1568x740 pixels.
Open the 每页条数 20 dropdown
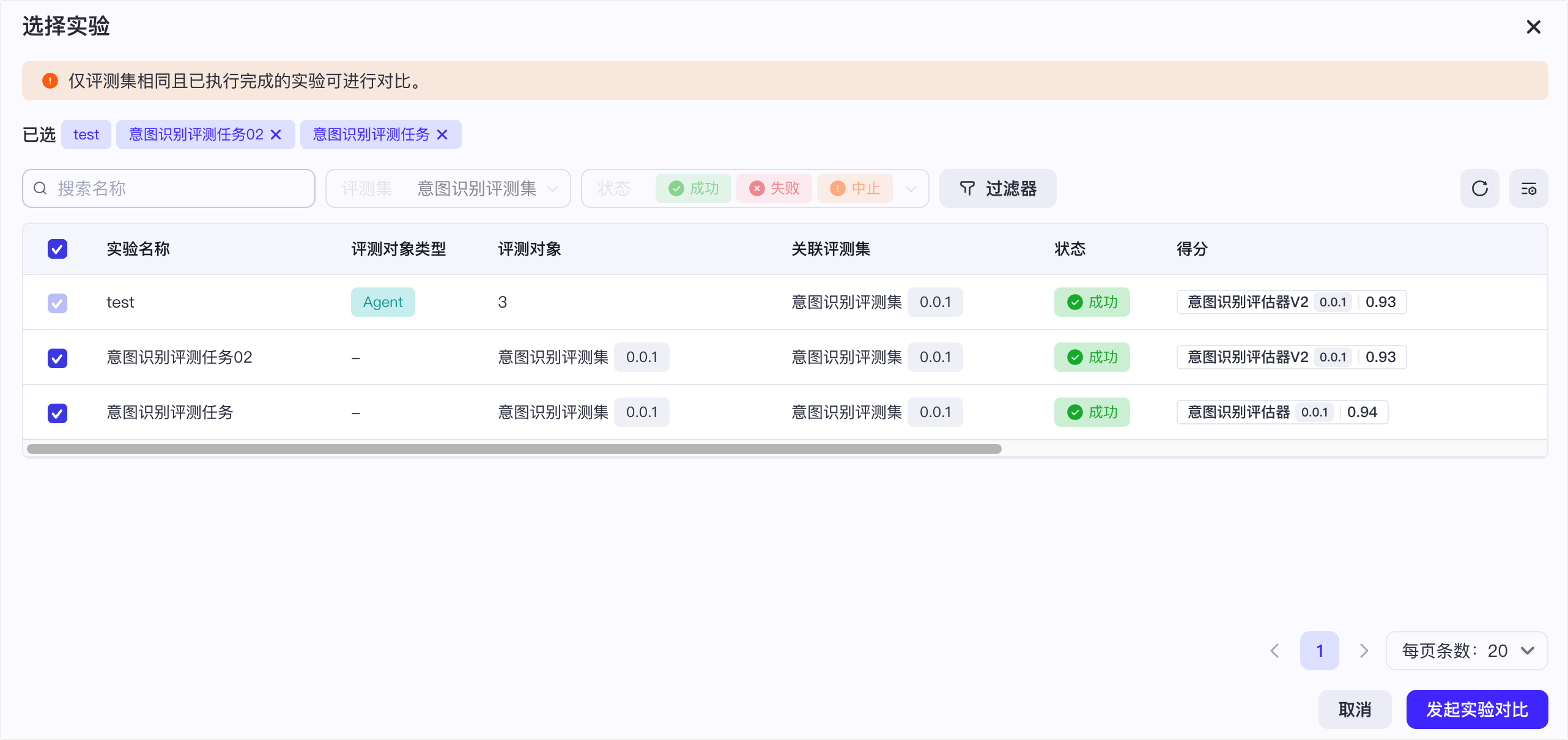point(1466,651)
